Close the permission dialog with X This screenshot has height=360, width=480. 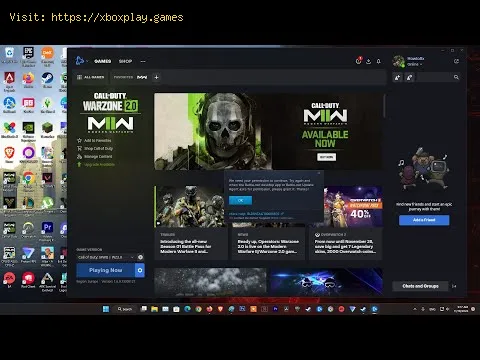tap(319, 173)
